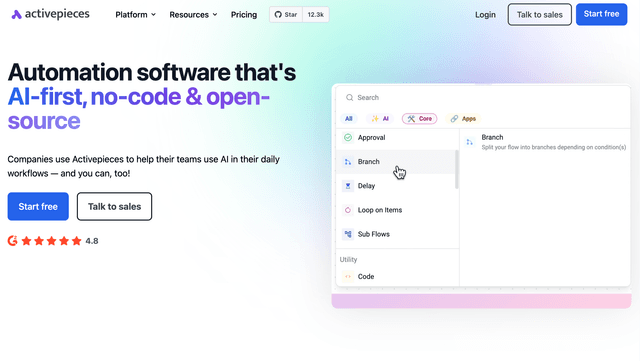Image resolution: width=640 pixels, height=361 pixels.
Task: Click the link icon in Apps filter
Action: pyautogui.click(x=454, y=119)
